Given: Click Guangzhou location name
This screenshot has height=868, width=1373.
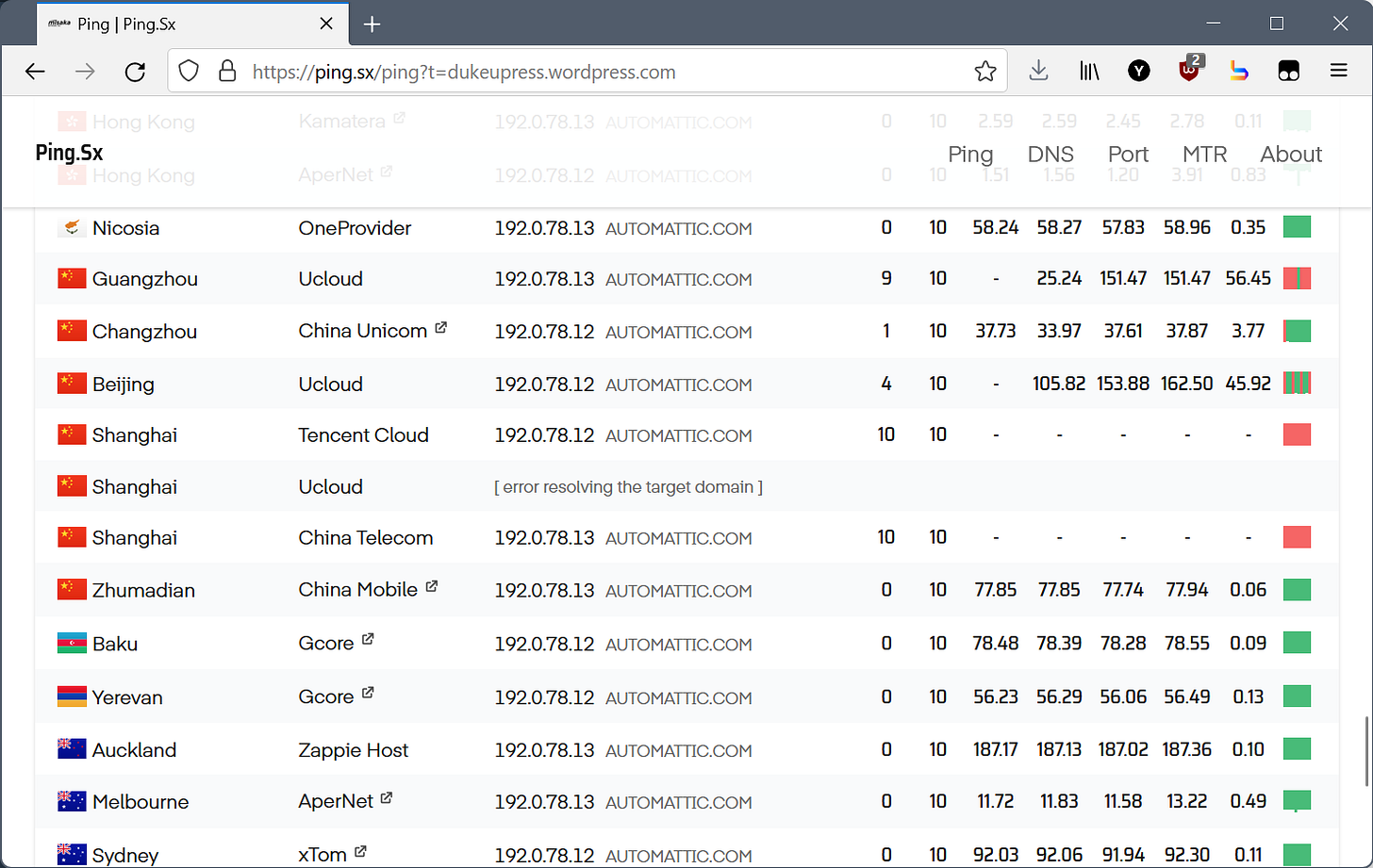Looking at the screenshot, I should coord(145,279).
